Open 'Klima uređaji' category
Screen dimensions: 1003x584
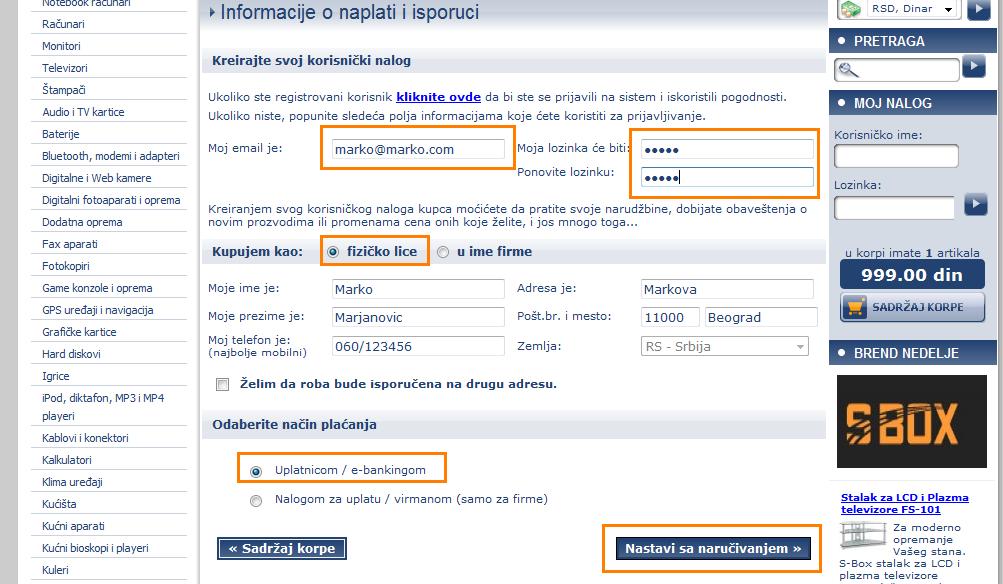click(72, 482)
